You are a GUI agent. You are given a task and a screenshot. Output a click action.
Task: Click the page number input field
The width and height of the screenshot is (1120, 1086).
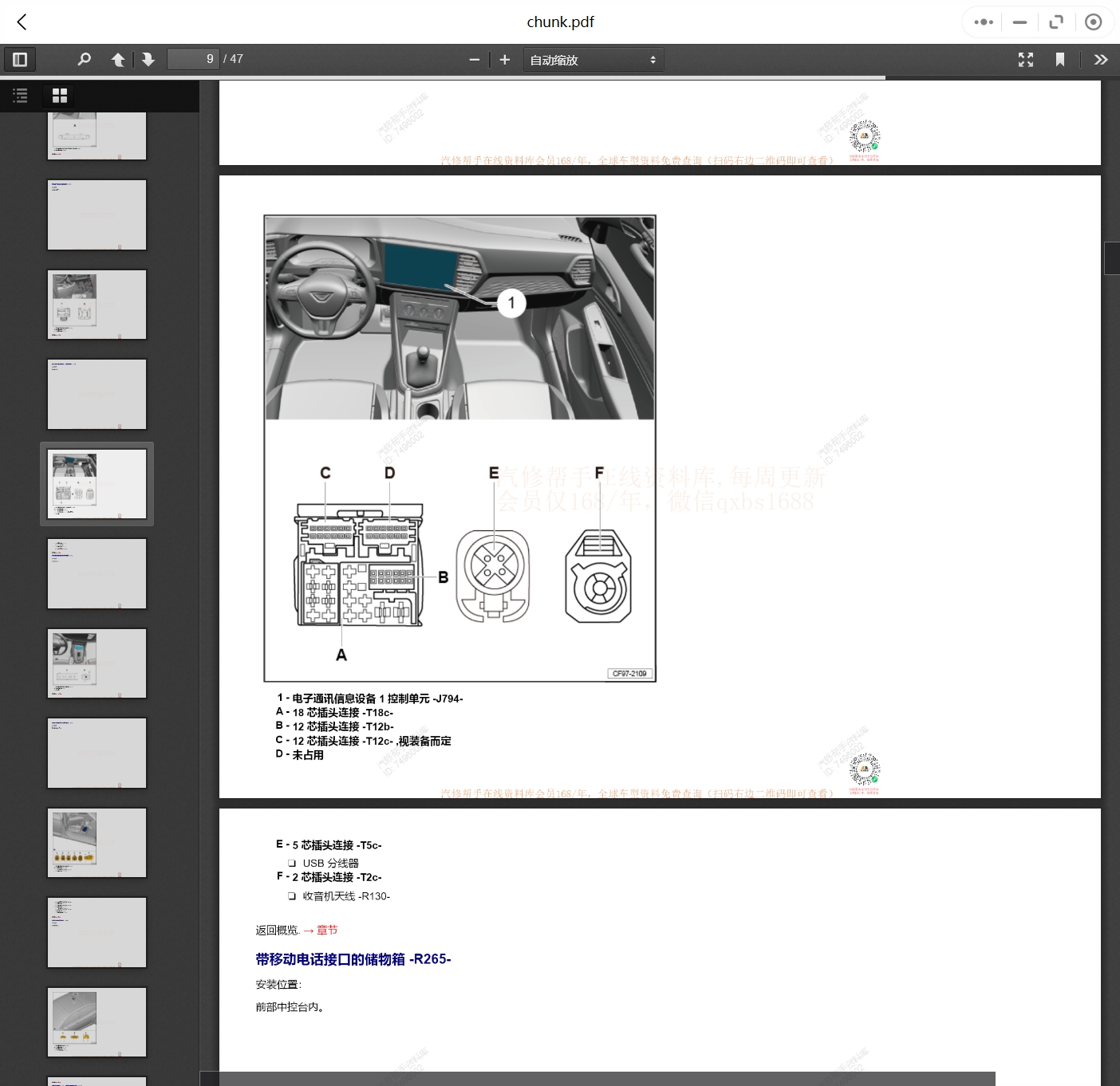(192, 59)
